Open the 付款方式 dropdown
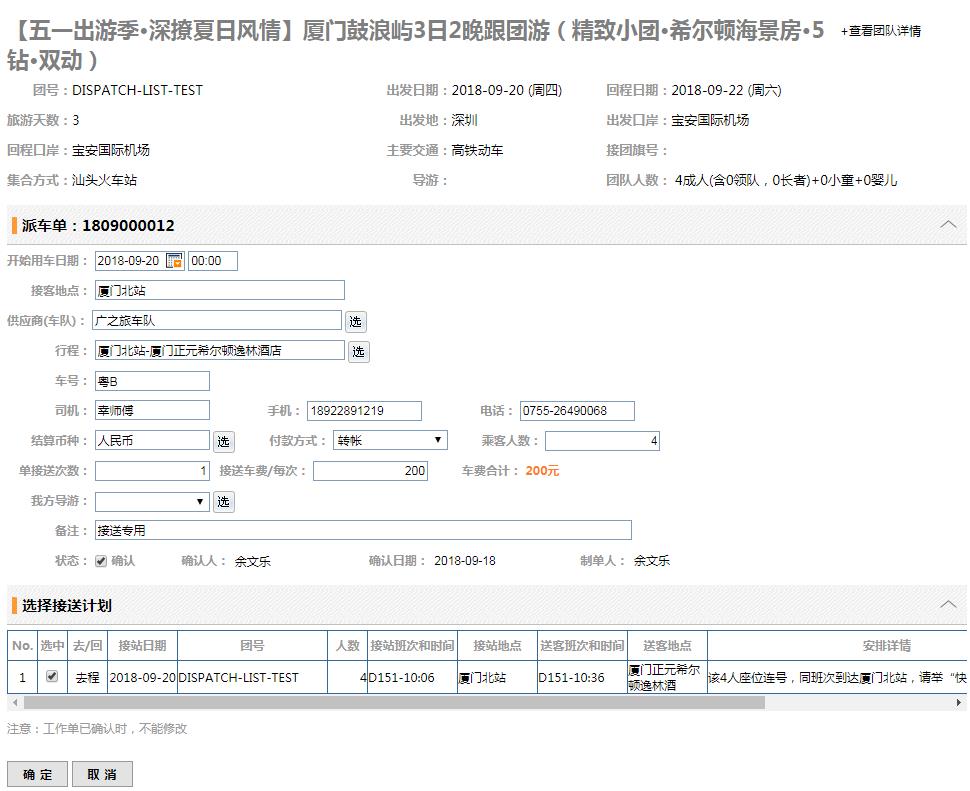This screenshot has width=970, height=791. coord(390,440)
